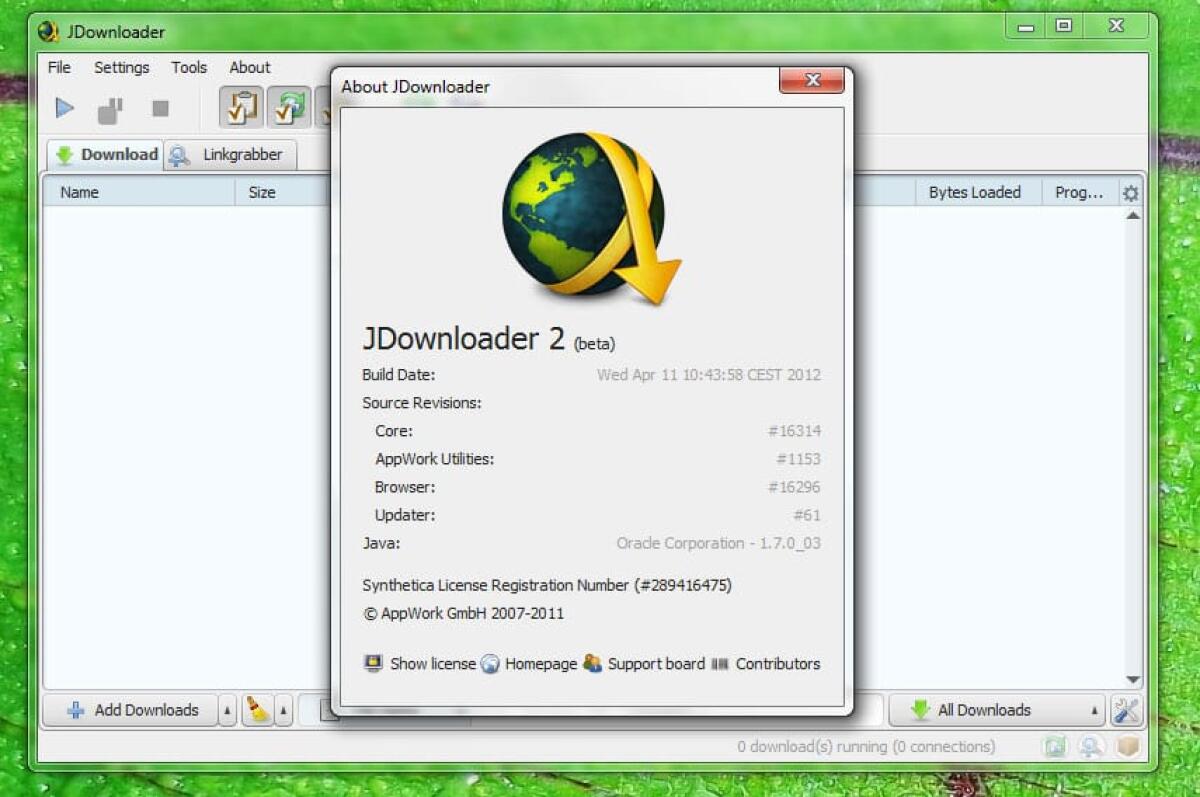This screenshot has height=797, width=1200.
Task: Start downloads with the play icon
Action: [64, 108]
